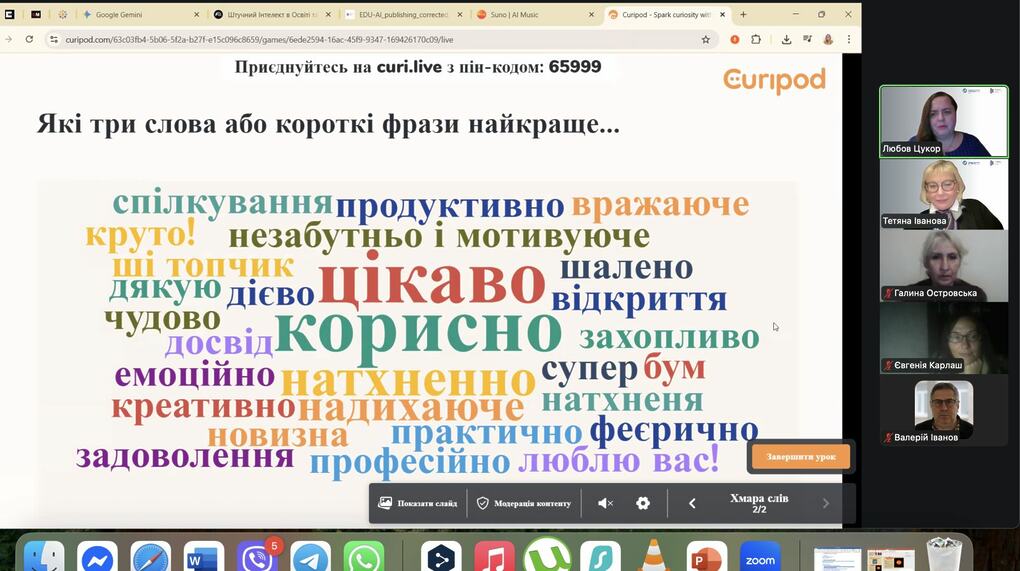Go to previous slide with left chevron
This screenshot has height=571, width=1020.
click(692, 503)
